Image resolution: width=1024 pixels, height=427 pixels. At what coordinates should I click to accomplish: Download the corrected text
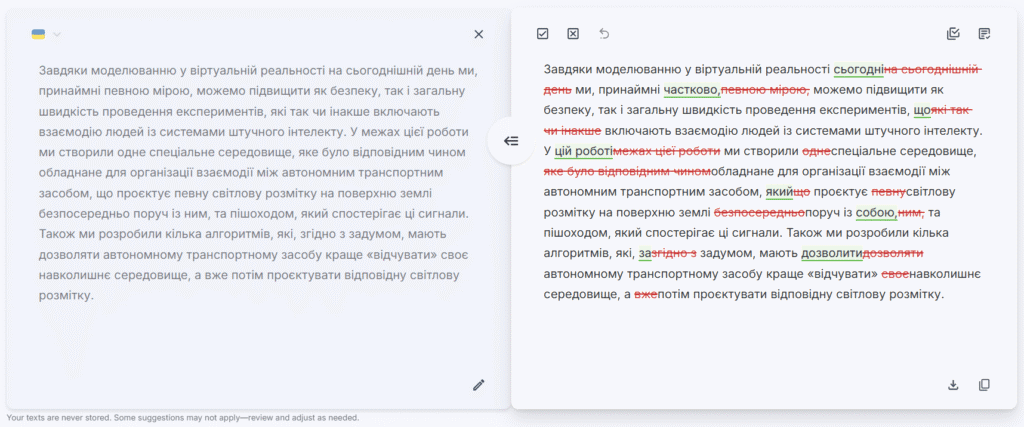pyautogui.click(x=953, y=385)
